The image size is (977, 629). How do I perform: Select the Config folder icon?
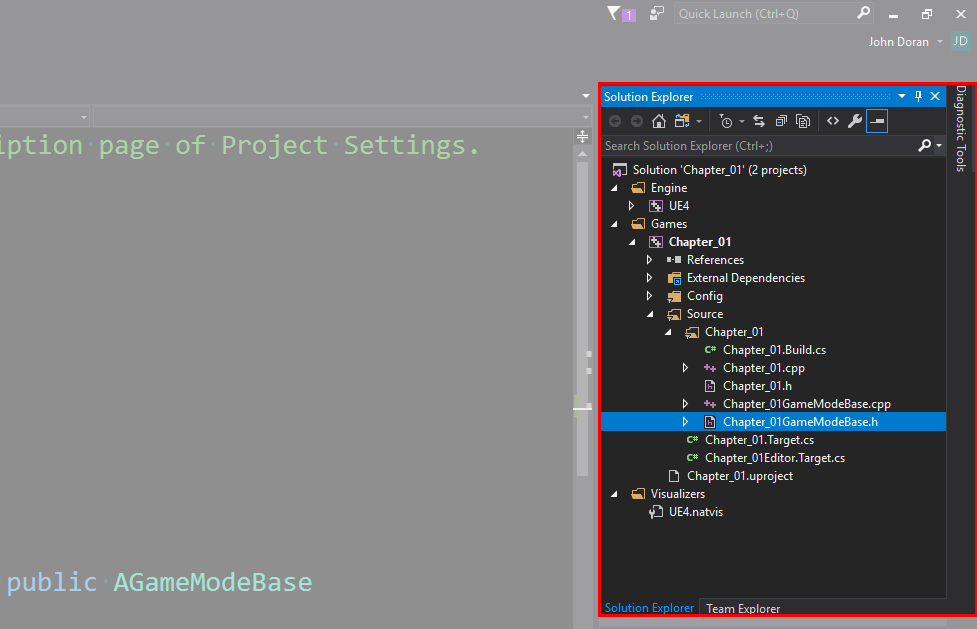(x=674, y=296)
